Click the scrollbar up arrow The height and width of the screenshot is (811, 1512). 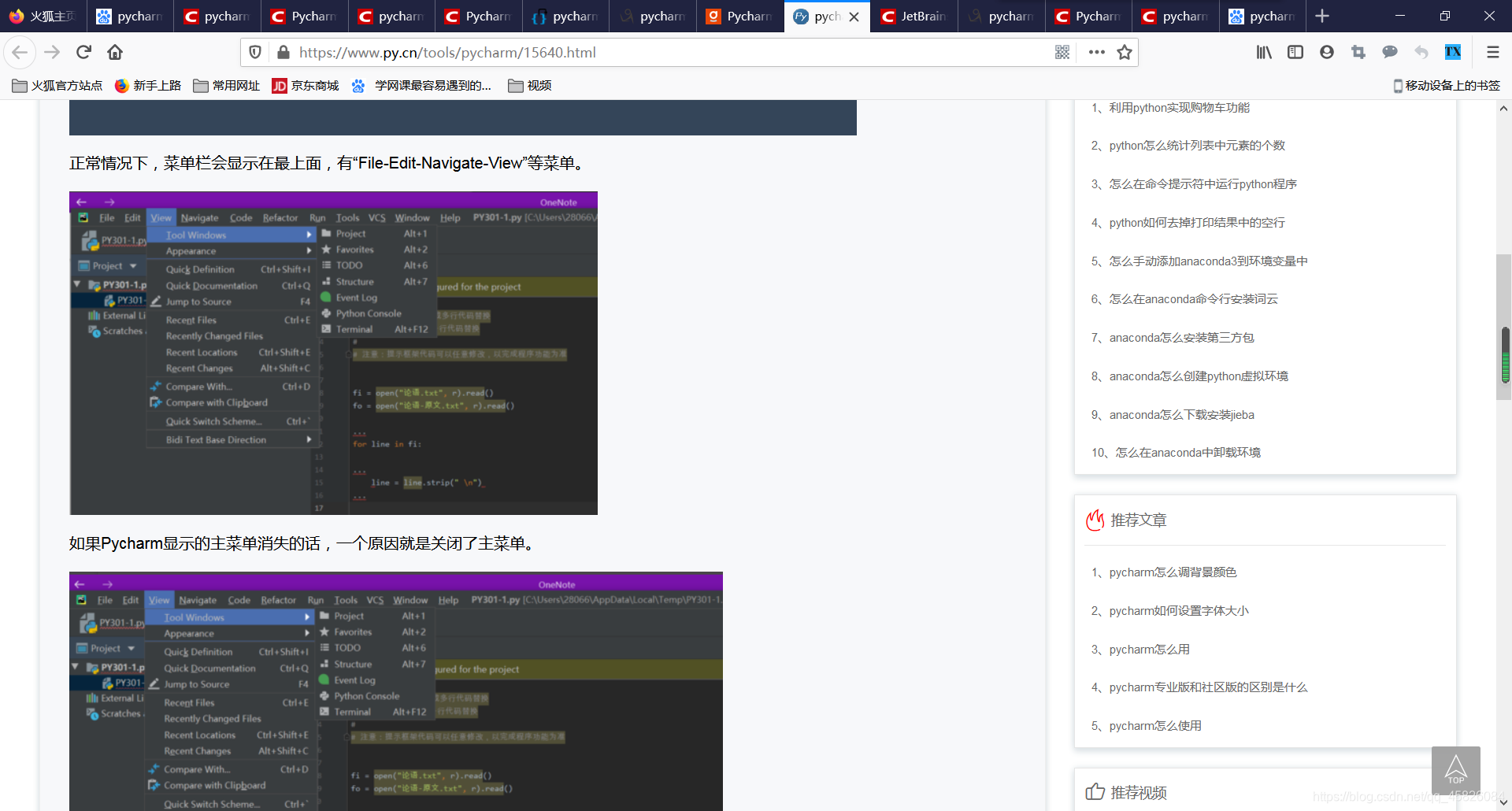[x=1503, y=109]
